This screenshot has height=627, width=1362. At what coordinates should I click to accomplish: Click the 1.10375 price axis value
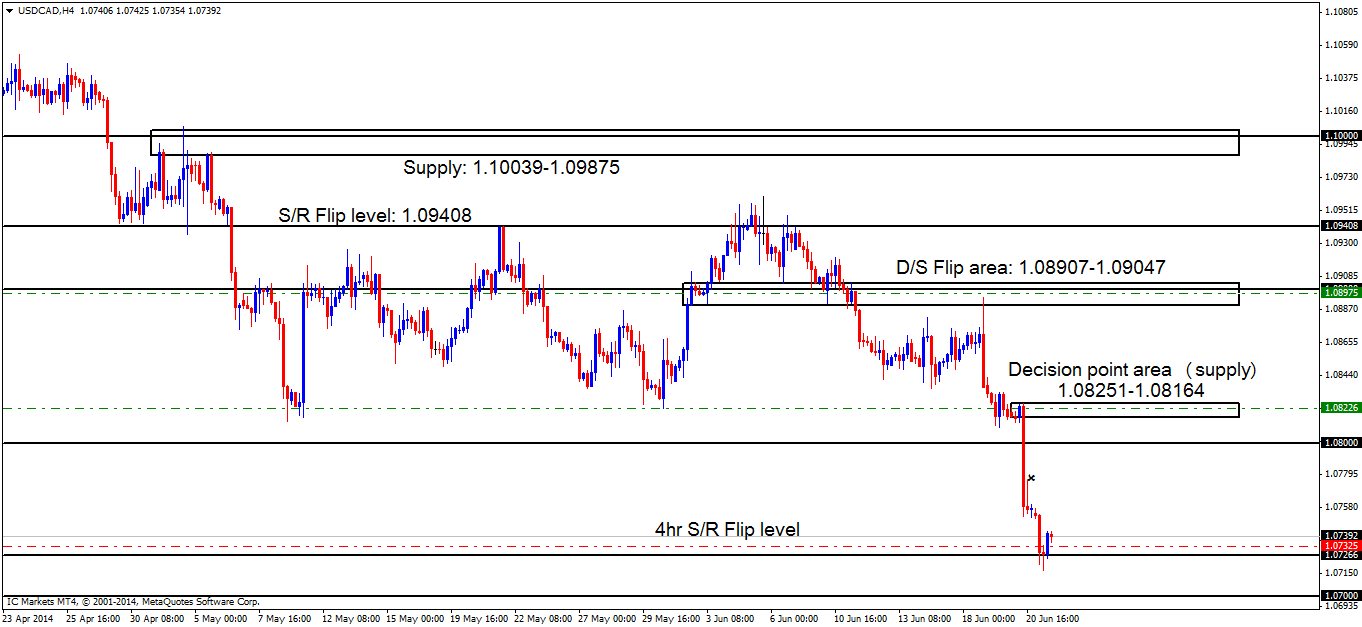[1340, 78]
